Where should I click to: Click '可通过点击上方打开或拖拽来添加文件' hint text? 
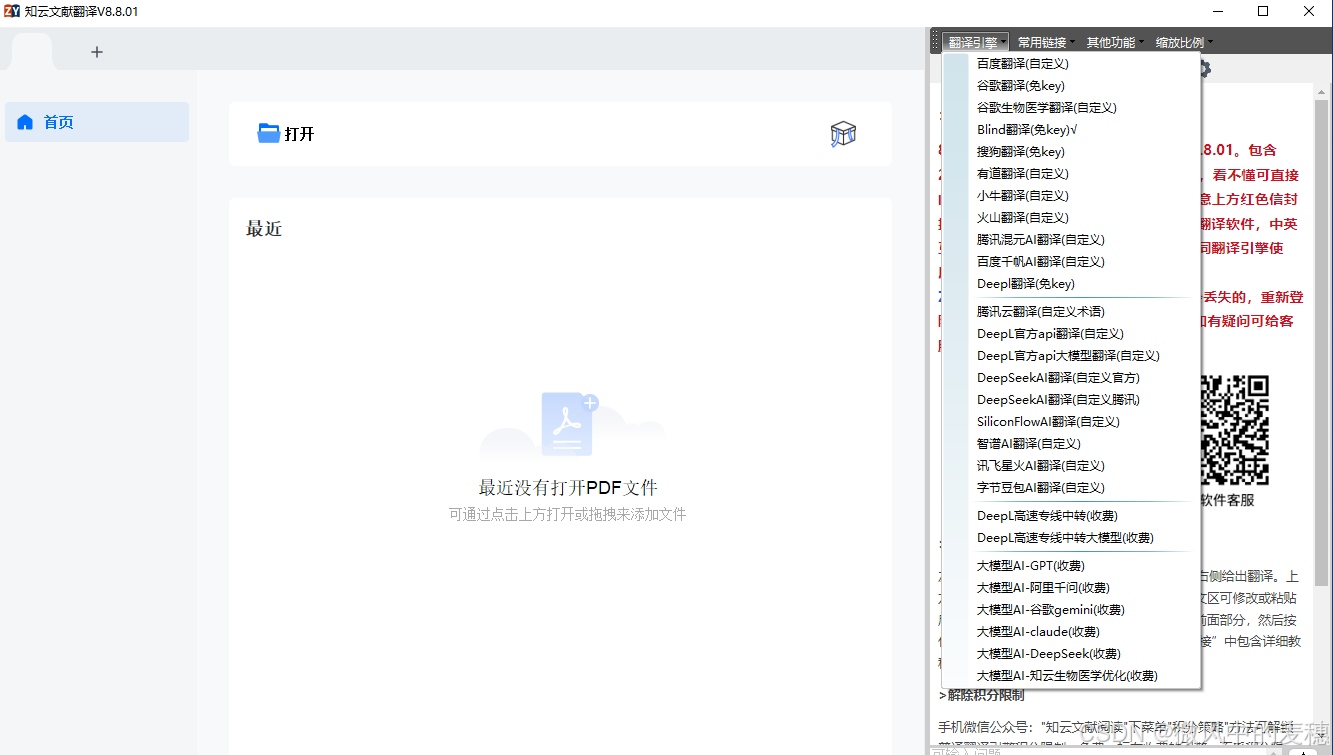coord(568,514)
